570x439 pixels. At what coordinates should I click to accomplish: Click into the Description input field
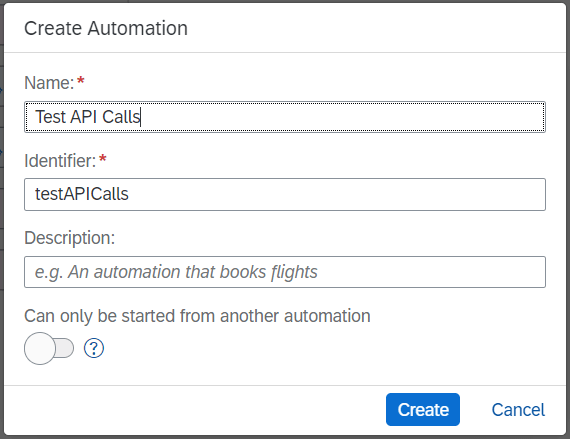point(285,272)
